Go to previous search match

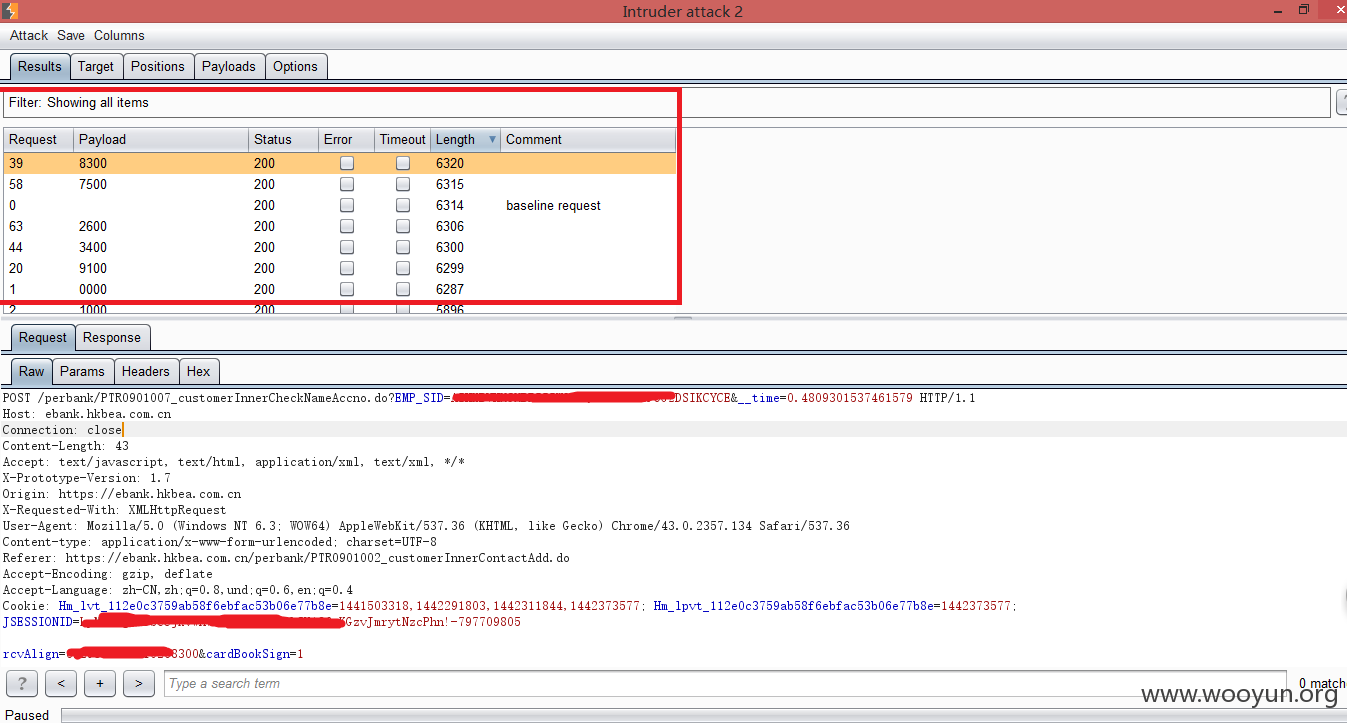point(61,684)
